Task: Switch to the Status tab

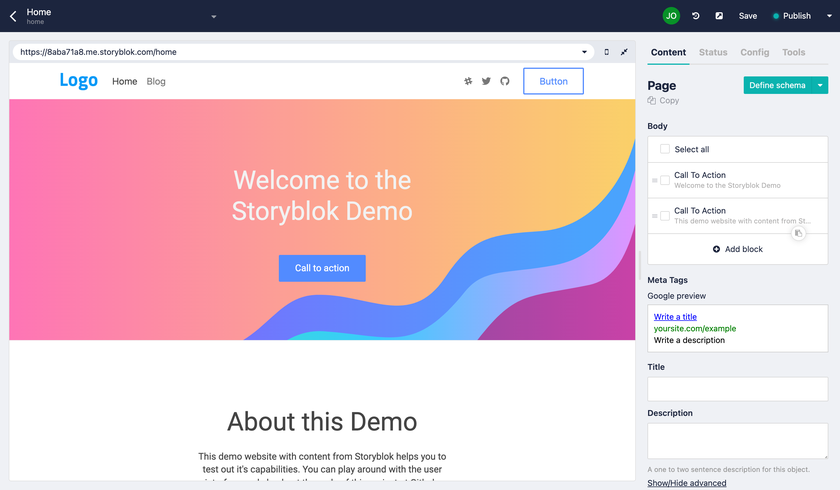Action: tap(713, 52)
